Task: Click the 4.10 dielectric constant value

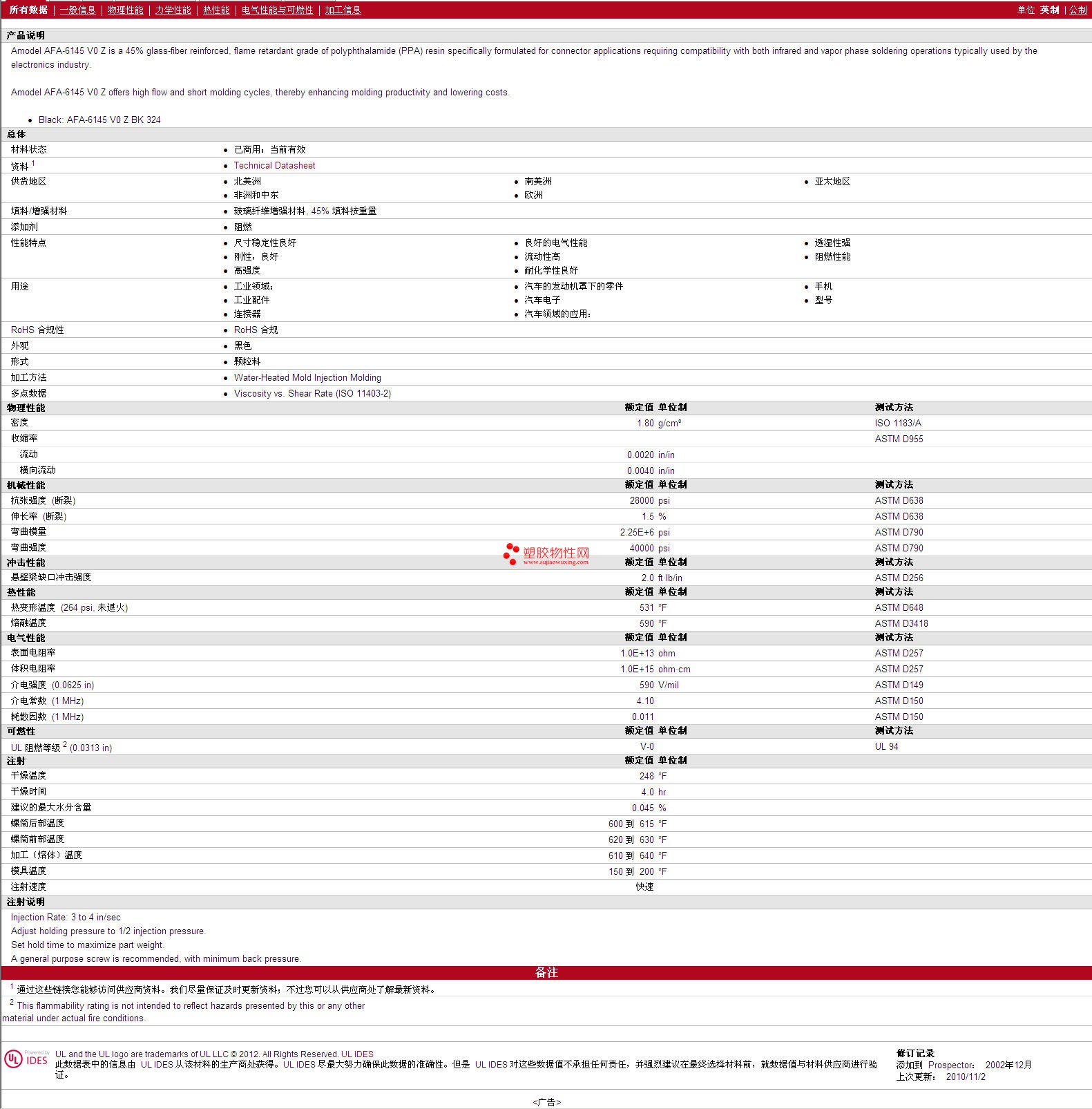Action: click(x=645, y=701)
